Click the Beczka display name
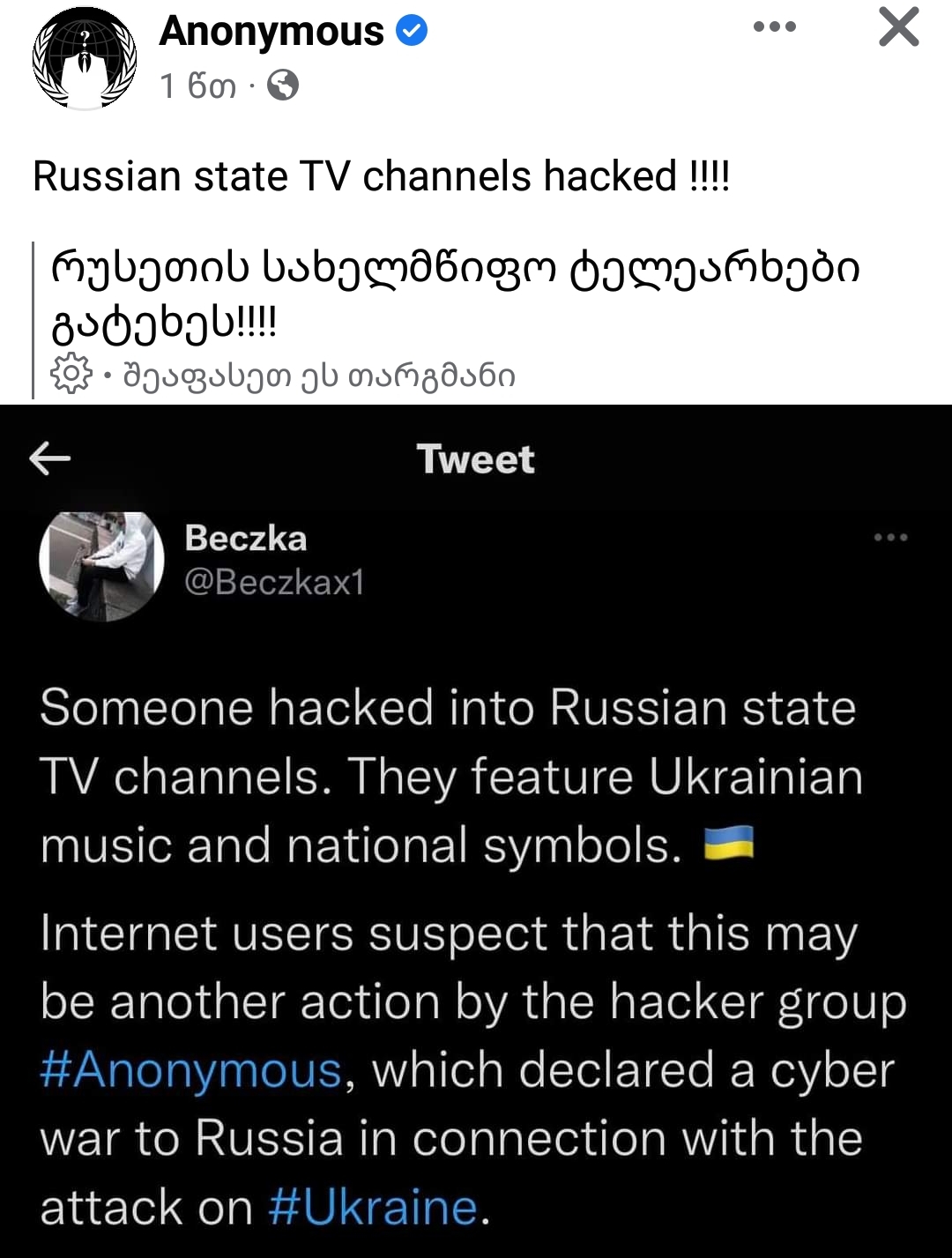 point(246,538)
